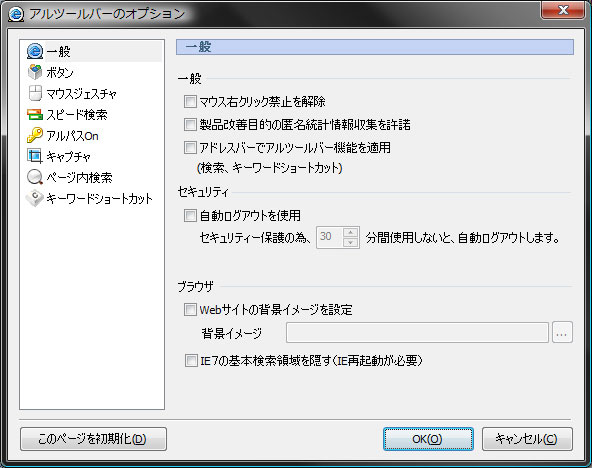Image resolution: width=592 pixels, height=468 pixels.
Task: Open マウスジェスチャ mouse icon
Action: (35, 93)
